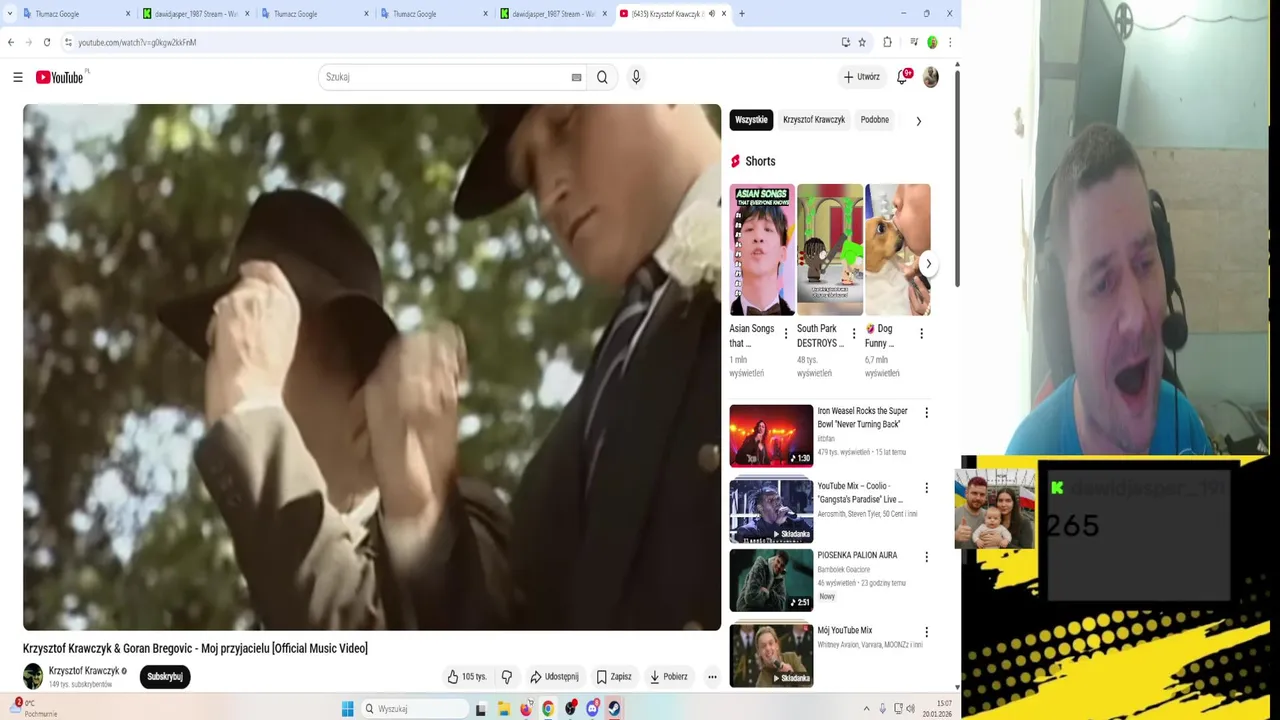Open the tab search dropdown arrow
This screenshot has height=720, width=1280.
pos(9,14)
